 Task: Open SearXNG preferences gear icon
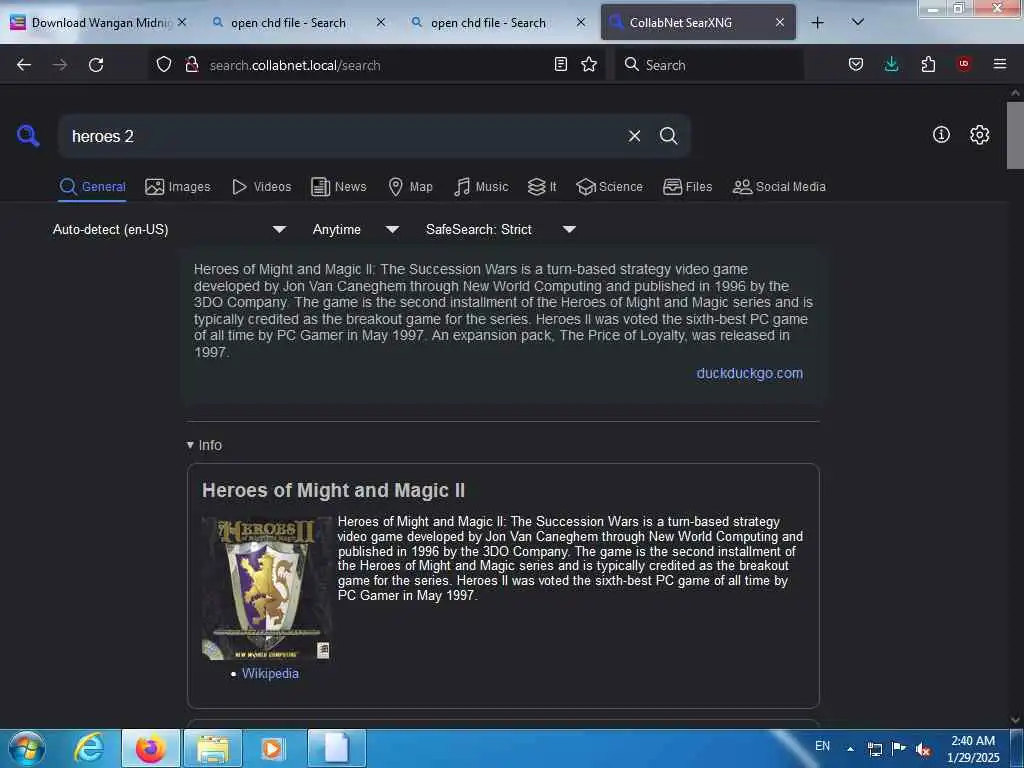pos(979,135)
